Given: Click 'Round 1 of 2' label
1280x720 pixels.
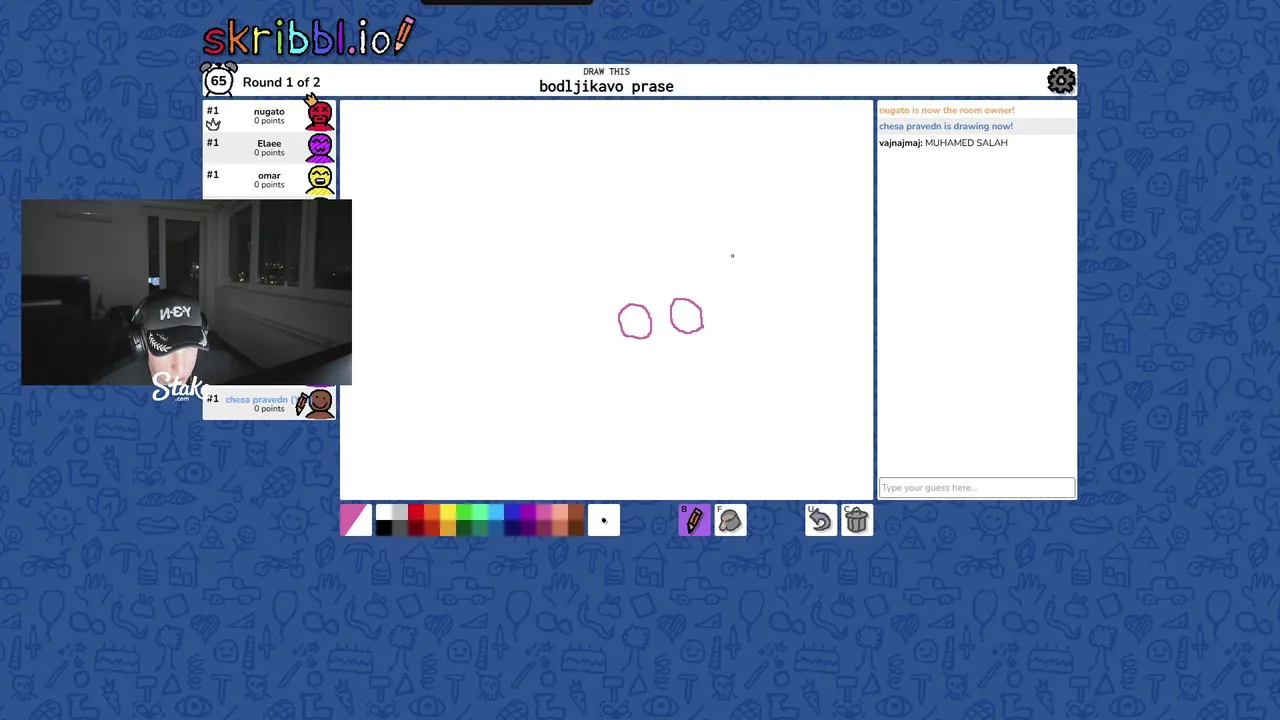Looking at the screenshot, I should click(x=281, y=82).
